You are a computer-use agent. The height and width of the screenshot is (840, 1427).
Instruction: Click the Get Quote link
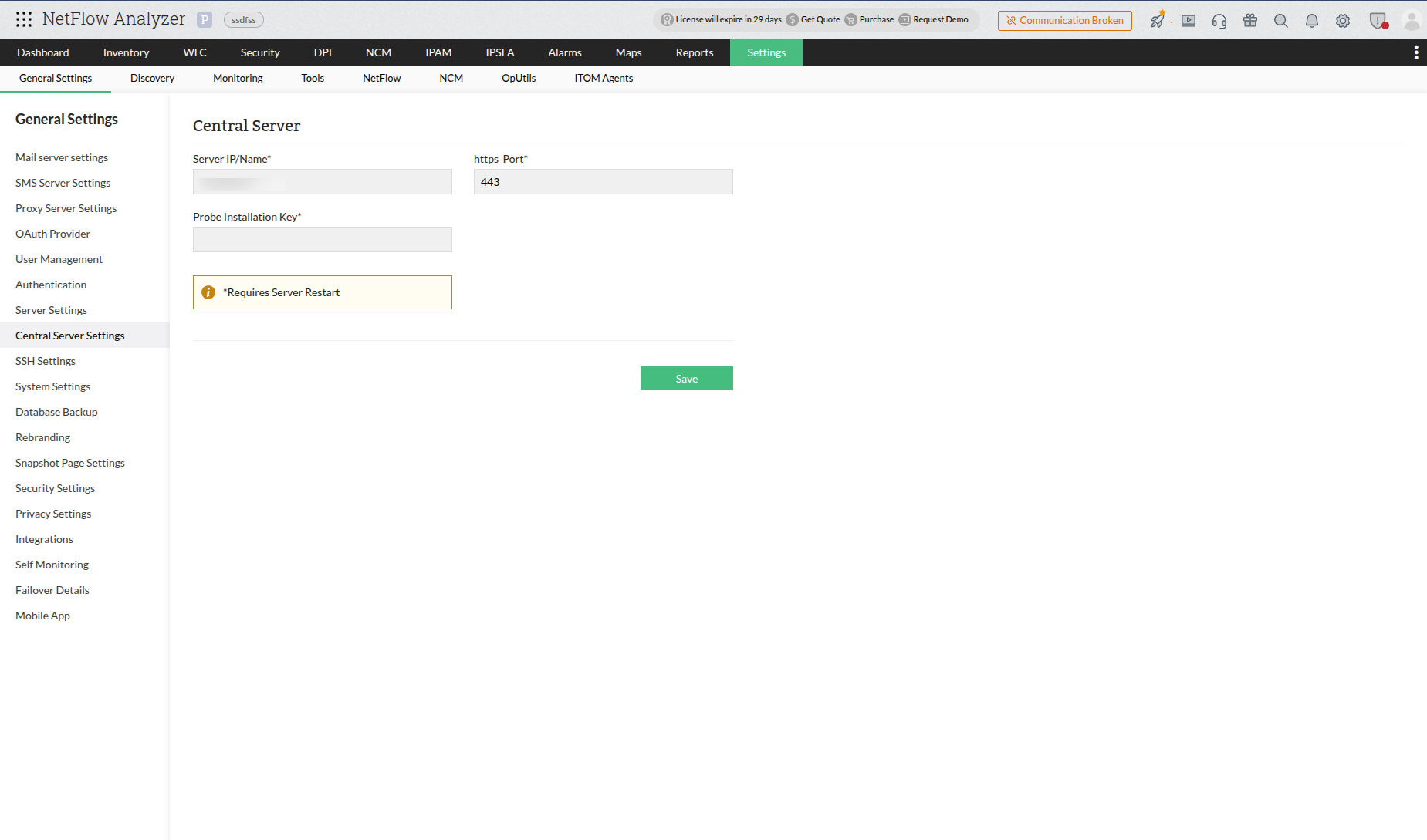tap(820, 19)
